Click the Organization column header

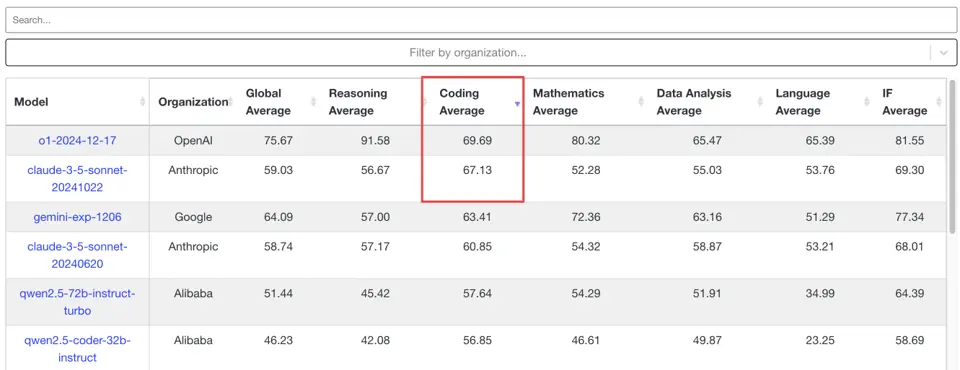click(x=193, y=102)
